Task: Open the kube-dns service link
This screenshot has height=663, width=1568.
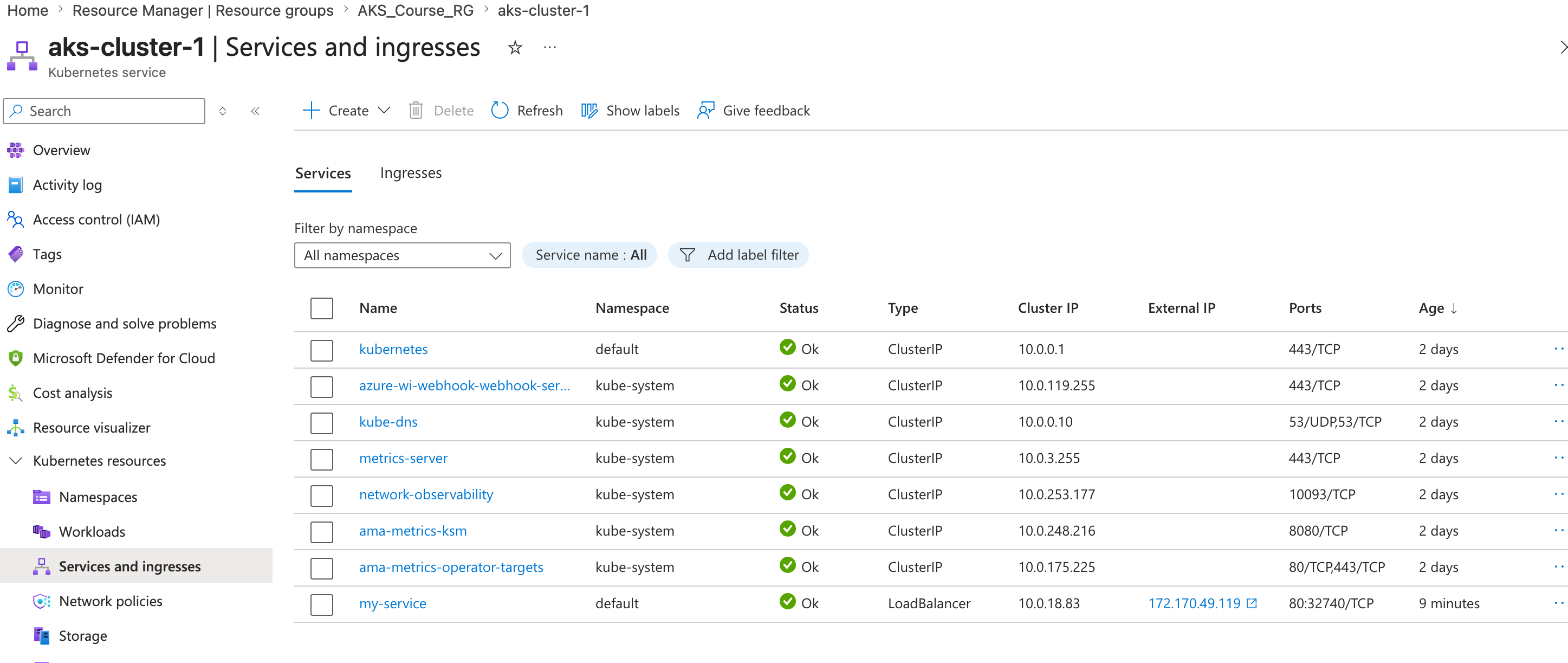Action: click(x=388, y=422)
